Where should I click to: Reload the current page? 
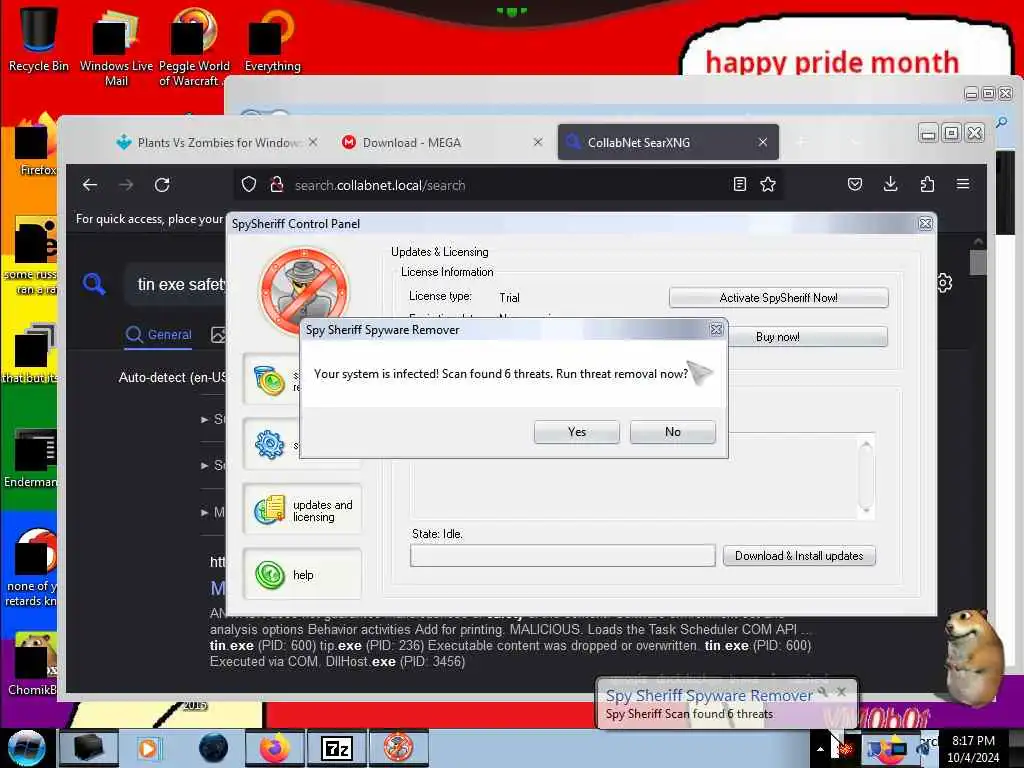click(162, 185)
